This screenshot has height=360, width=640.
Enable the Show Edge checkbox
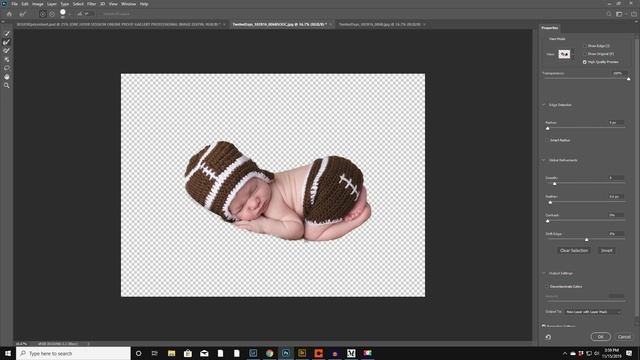coord(585,46)
